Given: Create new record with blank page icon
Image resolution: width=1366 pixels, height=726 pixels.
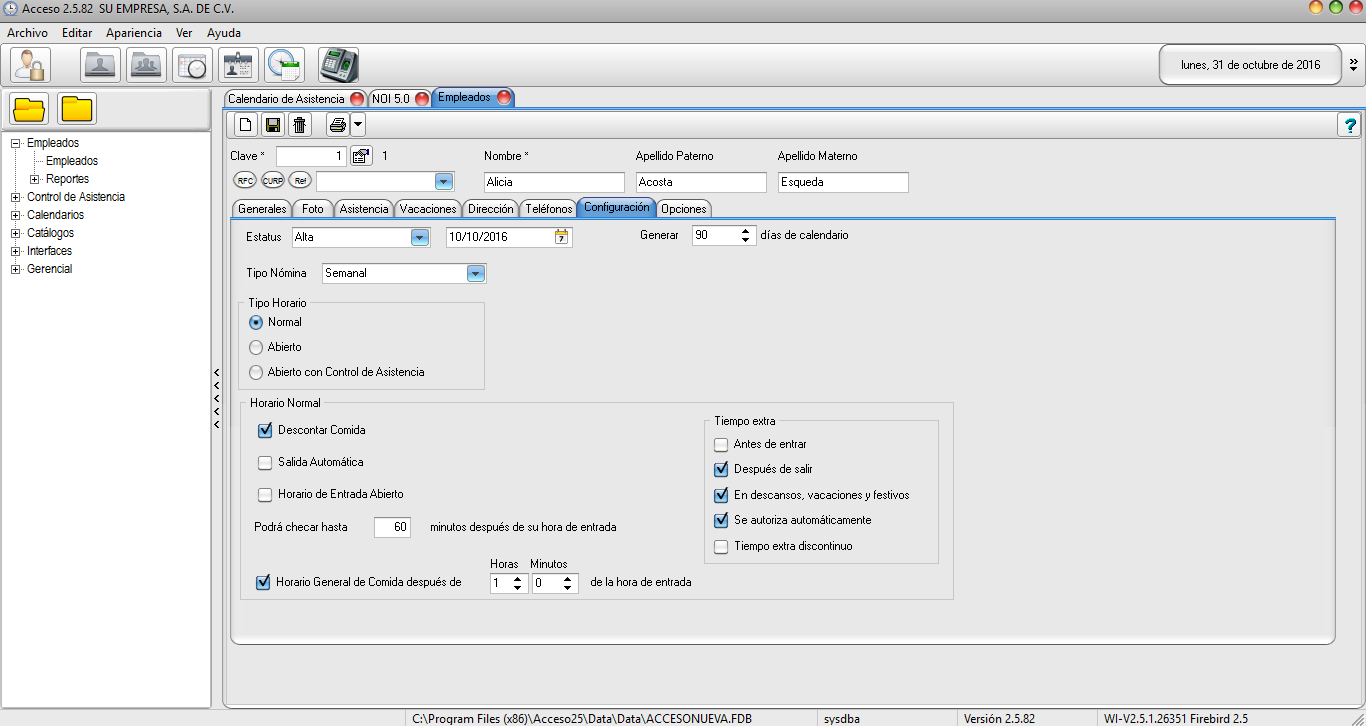Looking at the screenshot, I should (245, 125).
